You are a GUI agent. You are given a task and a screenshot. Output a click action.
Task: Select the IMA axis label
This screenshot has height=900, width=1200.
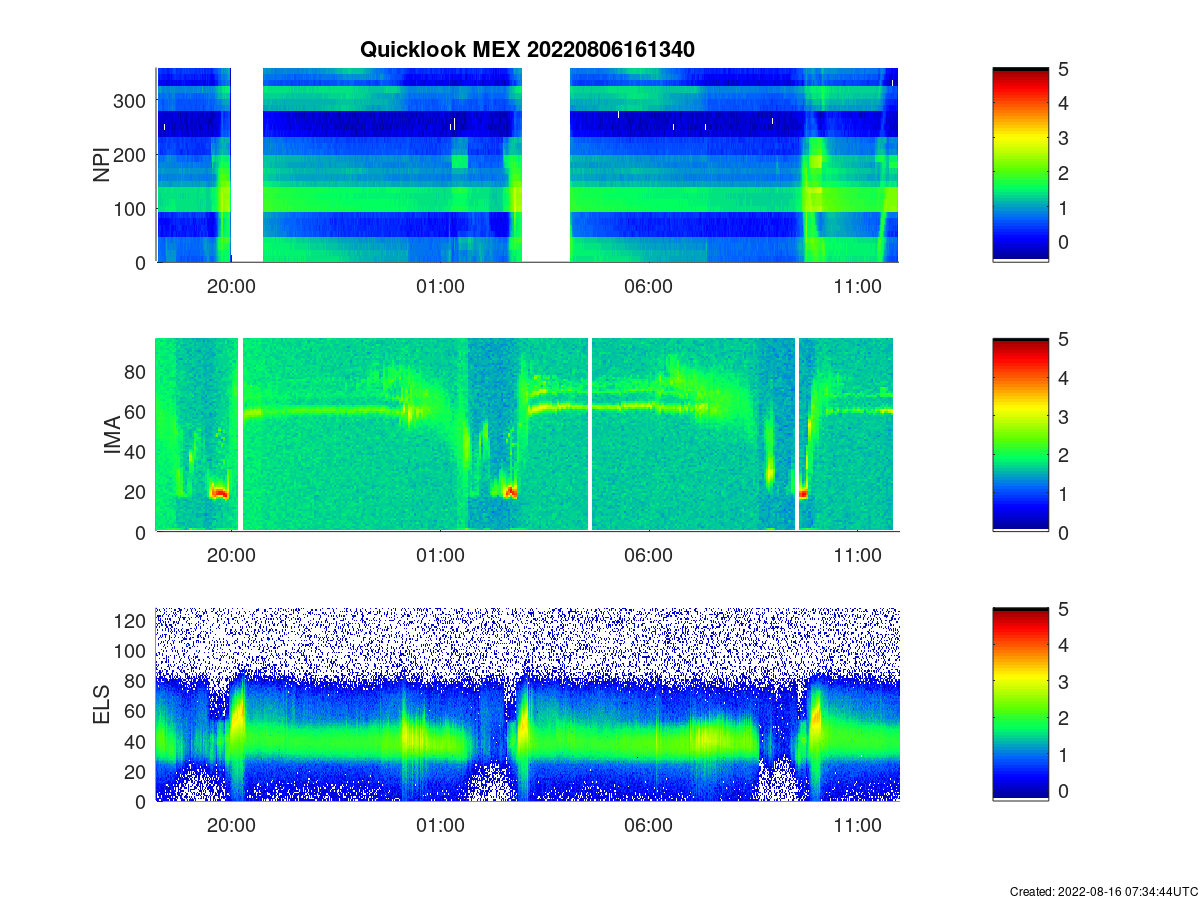pos(112,435)
